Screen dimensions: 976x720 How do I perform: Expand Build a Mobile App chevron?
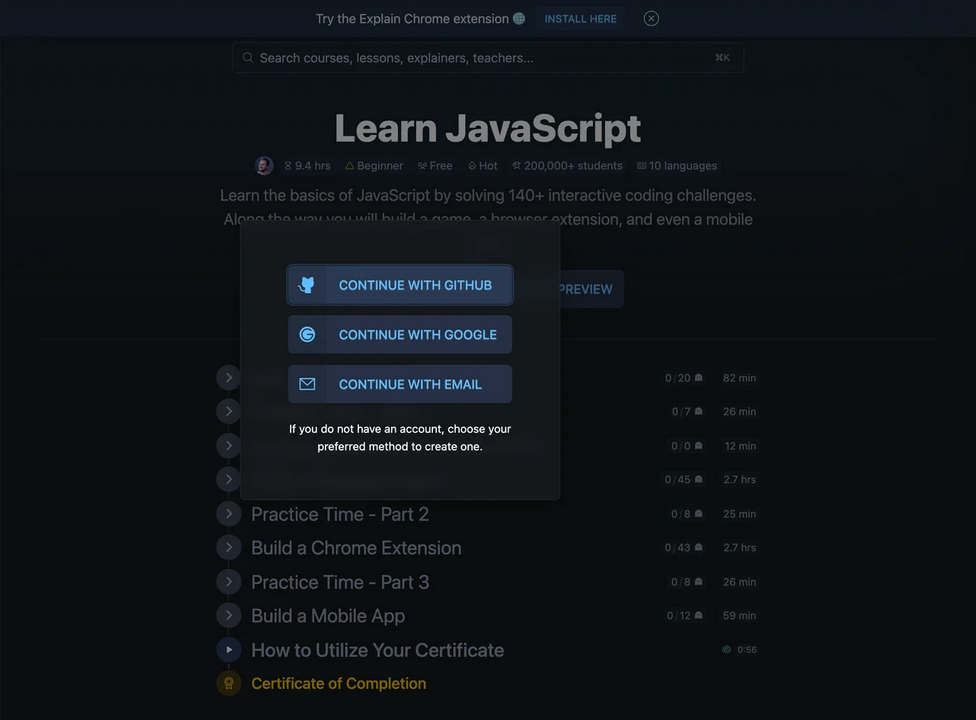pos(228,615)
